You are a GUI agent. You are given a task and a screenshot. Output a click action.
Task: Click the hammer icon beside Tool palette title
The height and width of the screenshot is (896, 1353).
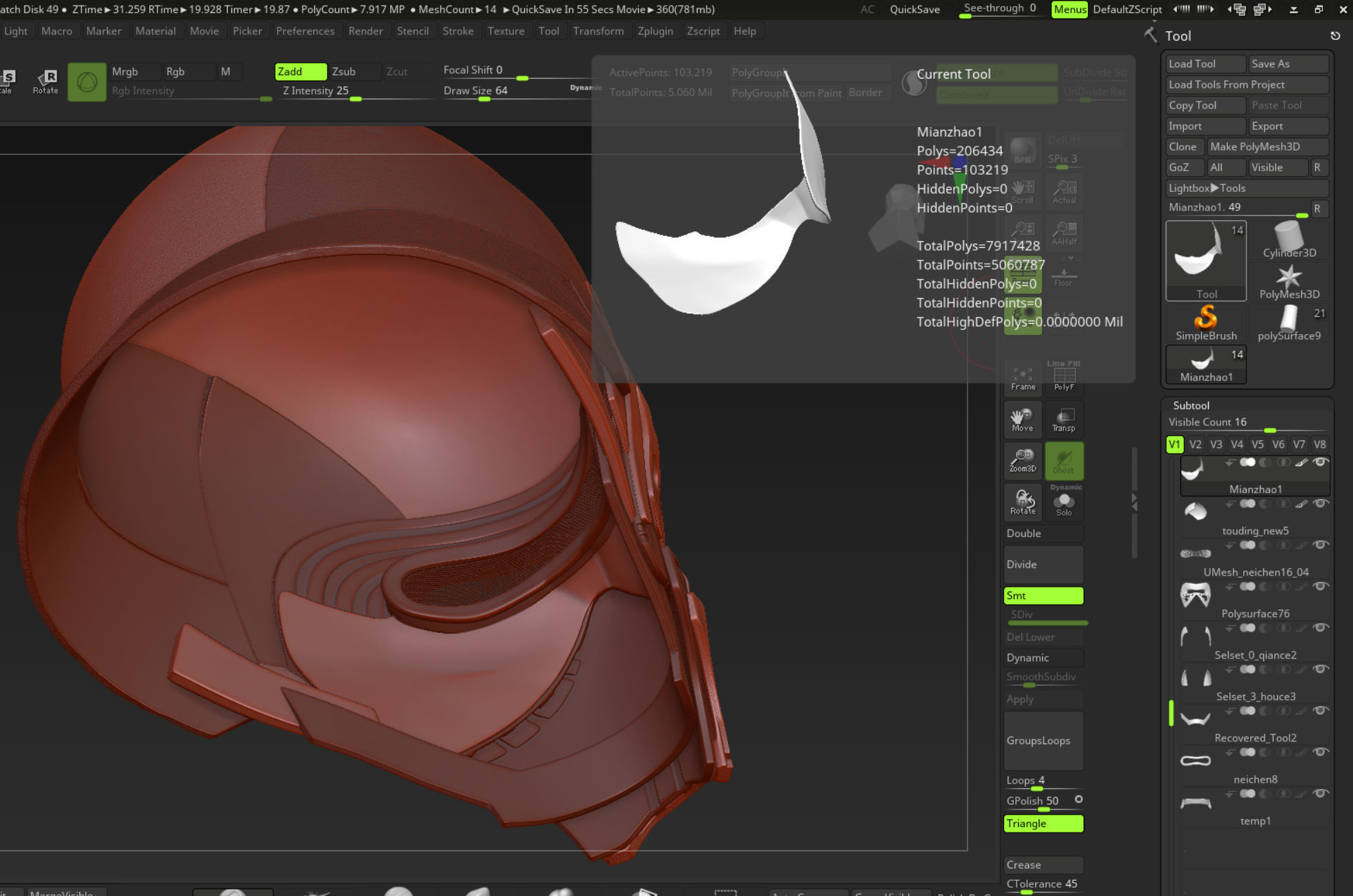tap(1150, 35)
